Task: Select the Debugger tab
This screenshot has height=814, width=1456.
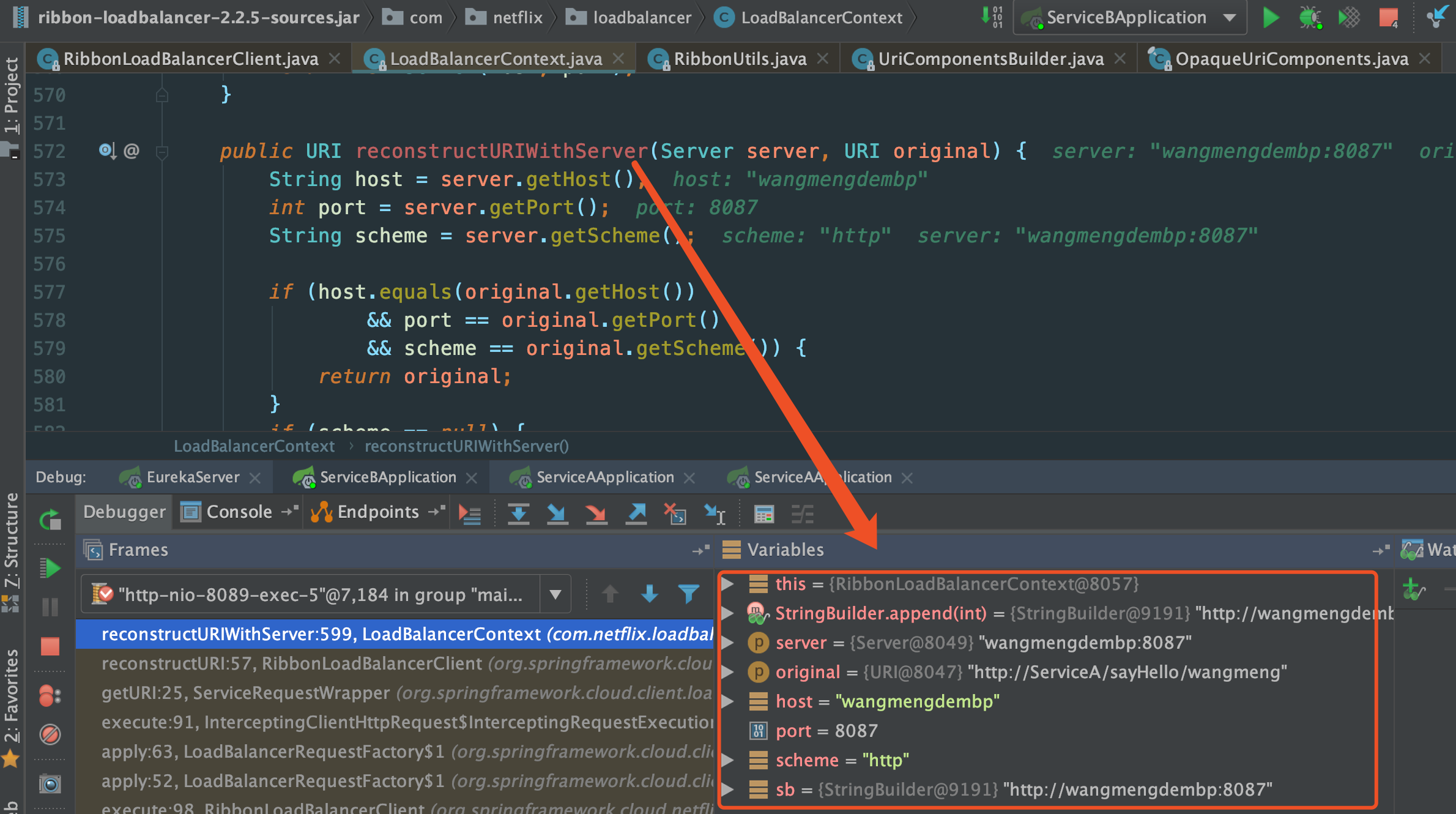Action: pyautogui.click(x=124, y=512)
